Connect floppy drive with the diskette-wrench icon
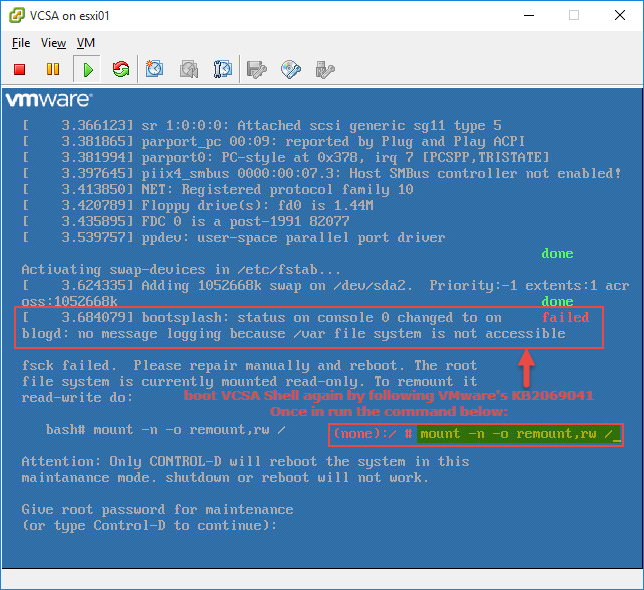This screenshot has width=644, height=590. [x=257, y=69]
